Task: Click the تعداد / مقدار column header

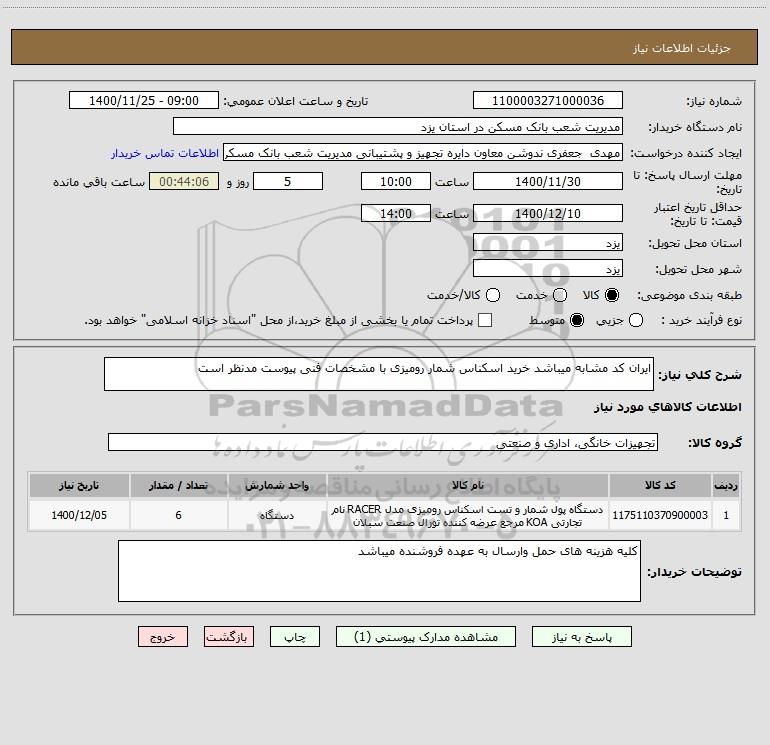Action: click(178, 485)
